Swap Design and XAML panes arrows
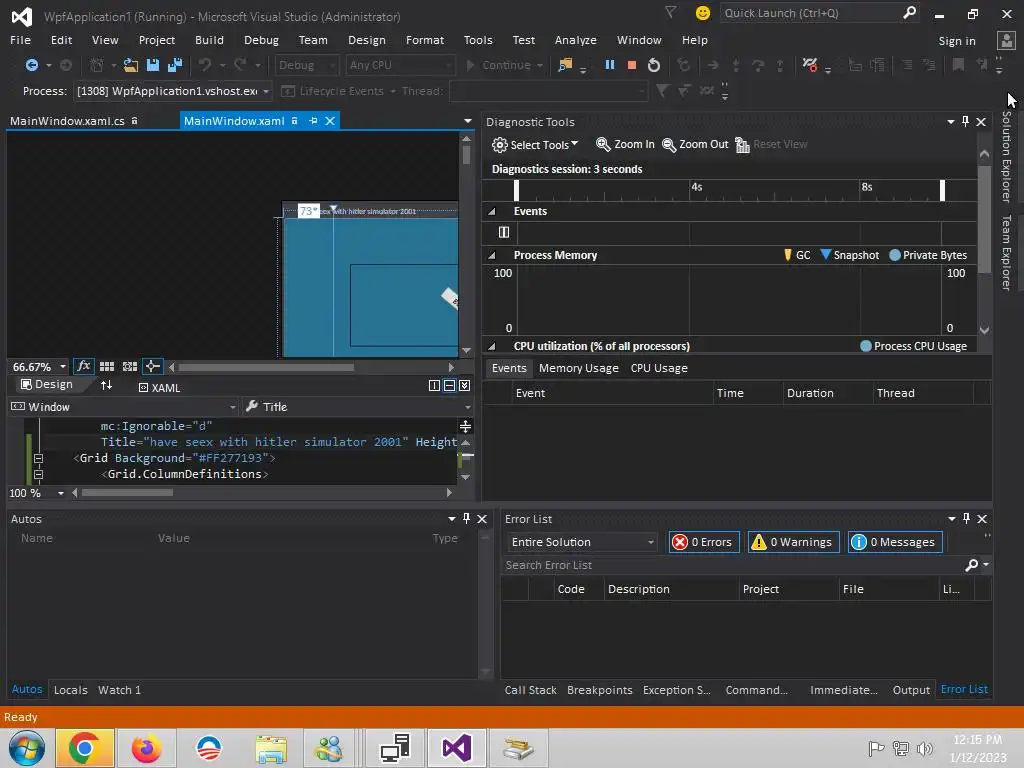Viewport: 1024px width, 768px height. point(106,385)
